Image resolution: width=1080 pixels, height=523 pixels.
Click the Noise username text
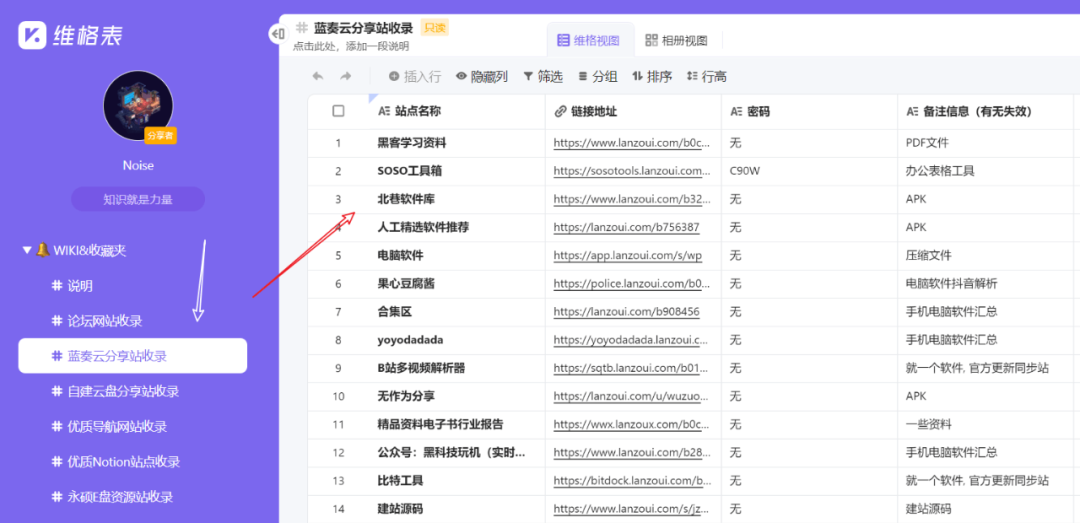(138, 165)
